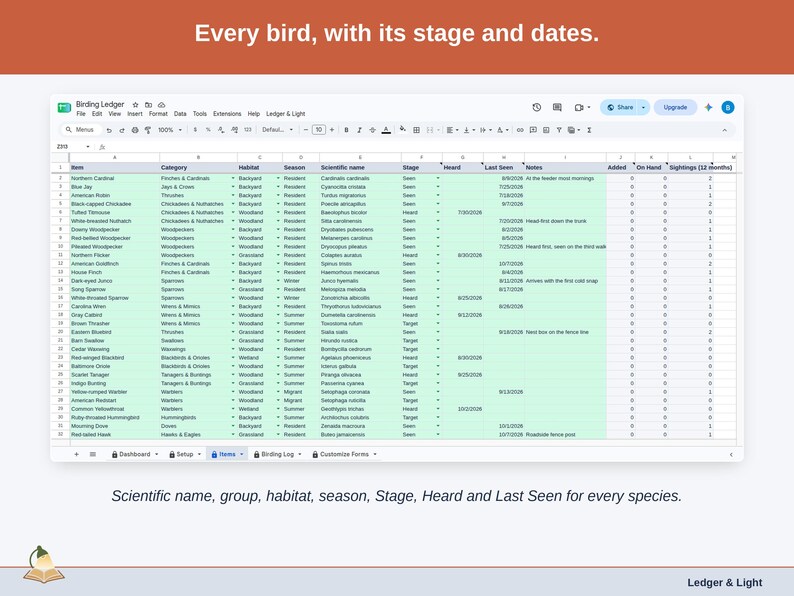Start a video call from the camera icon
The width and height of the screenshot is (794, 596).
(x=579, y=107)
